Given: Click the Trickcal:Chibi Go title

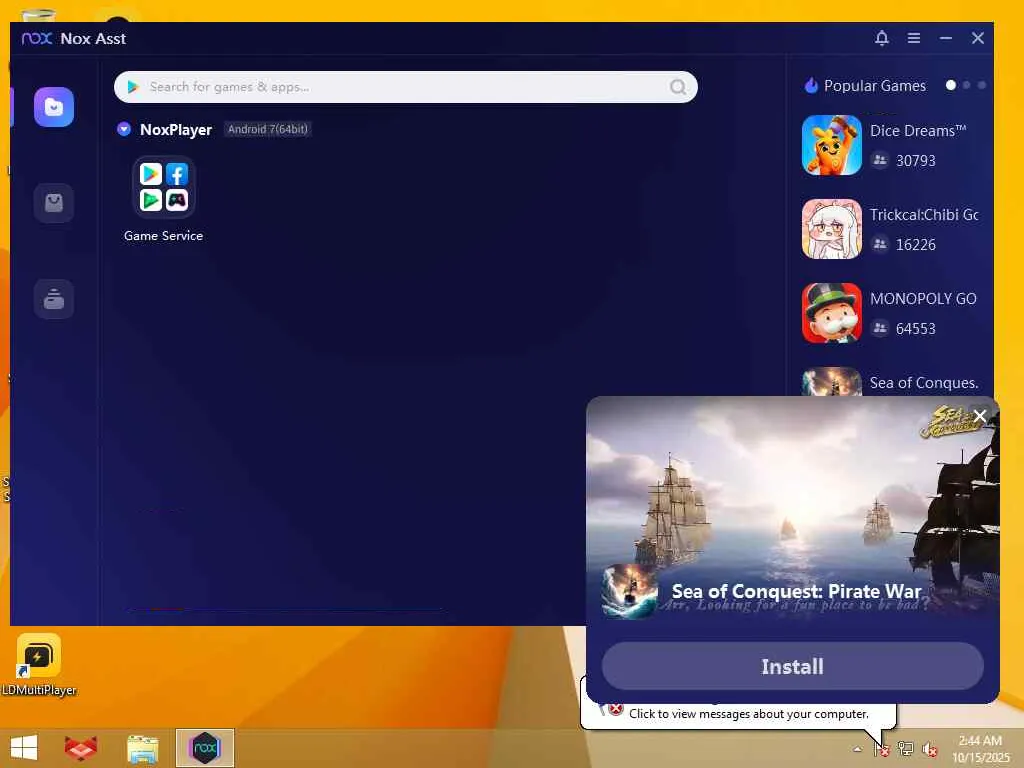Looking at the screenshot, I should 924,215.
